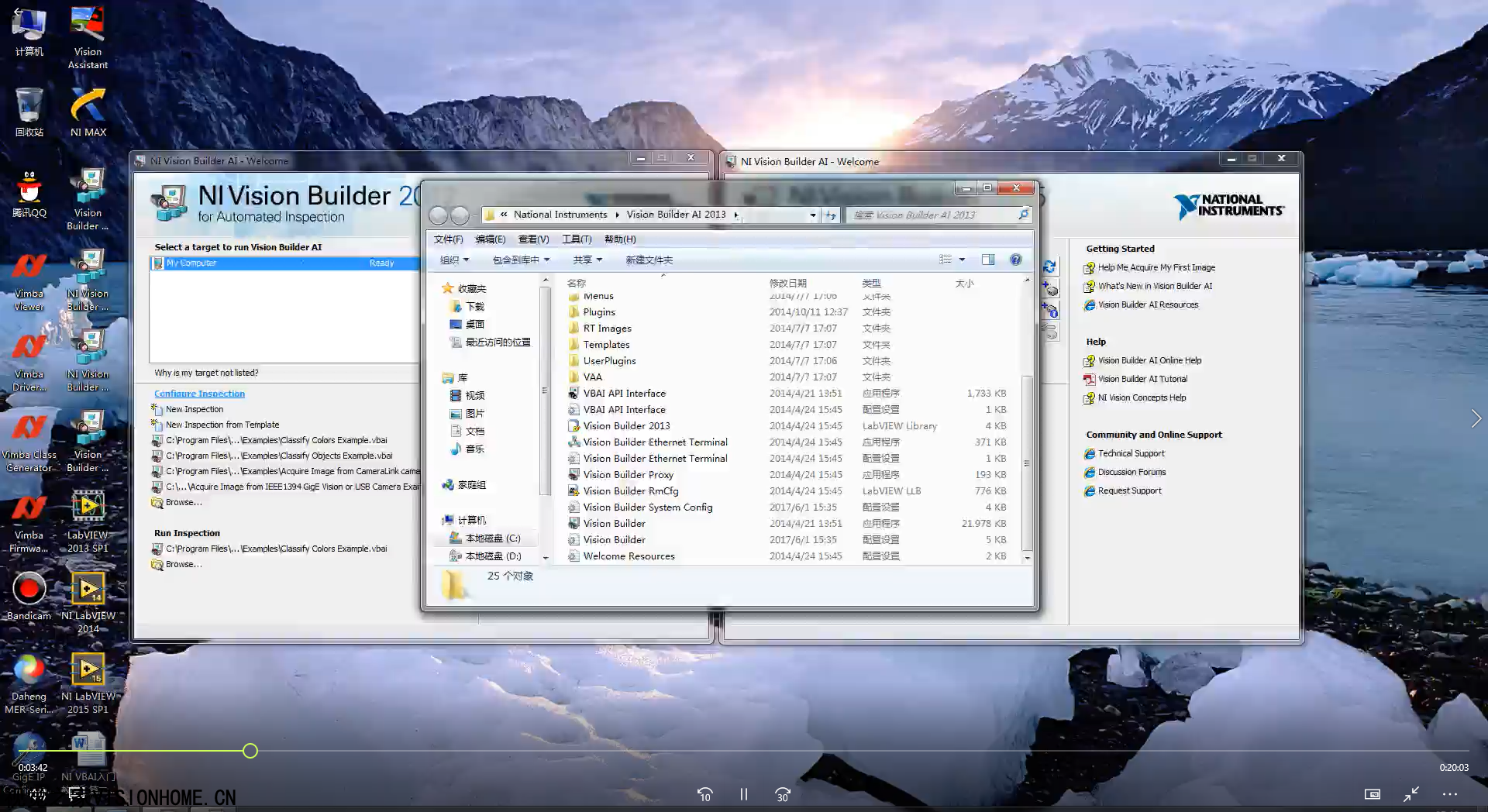This screenshot has height=812, width=1488.
Task: Skip forward 30 seconds in video
Action: pyautogui.click(x=783, y=794)
